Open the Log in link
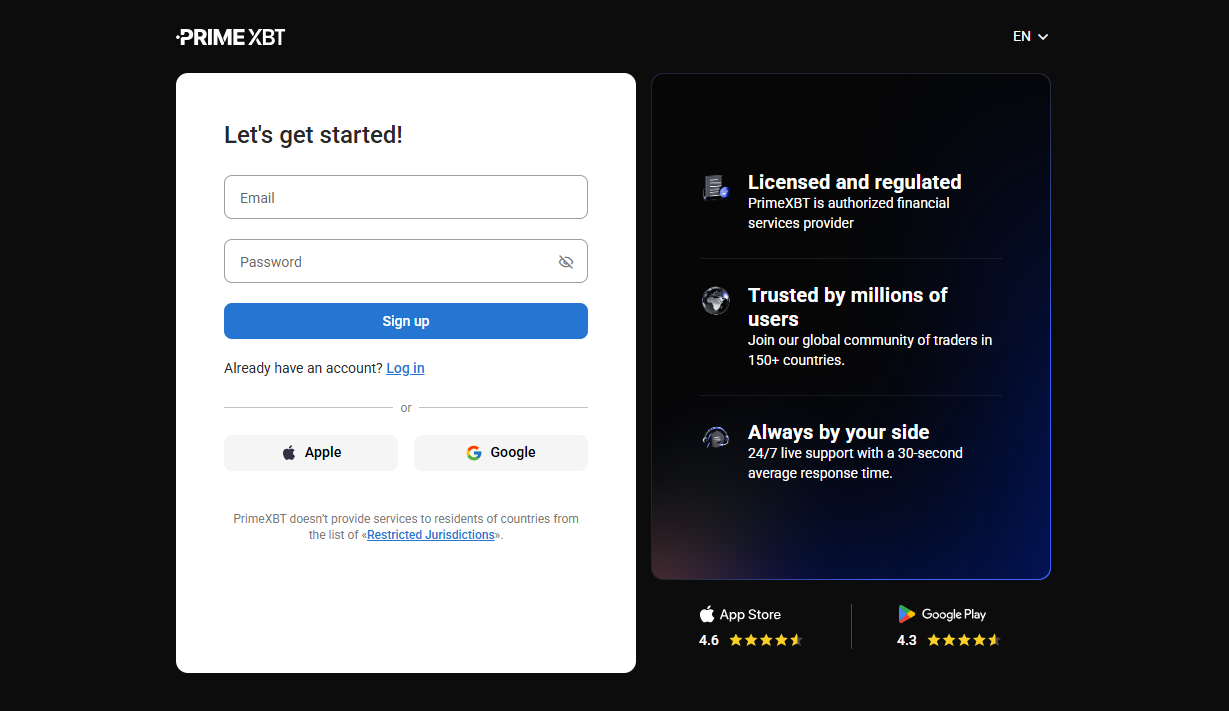The width and height of the screenshot is (1229, 711). click(405, 368)
